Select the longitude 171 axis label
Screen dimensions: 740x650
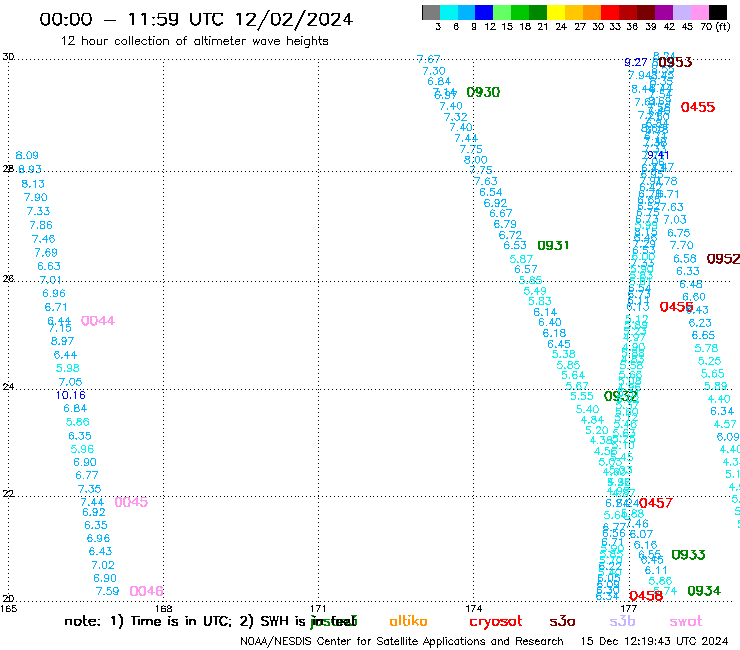[x=318, y=608]
